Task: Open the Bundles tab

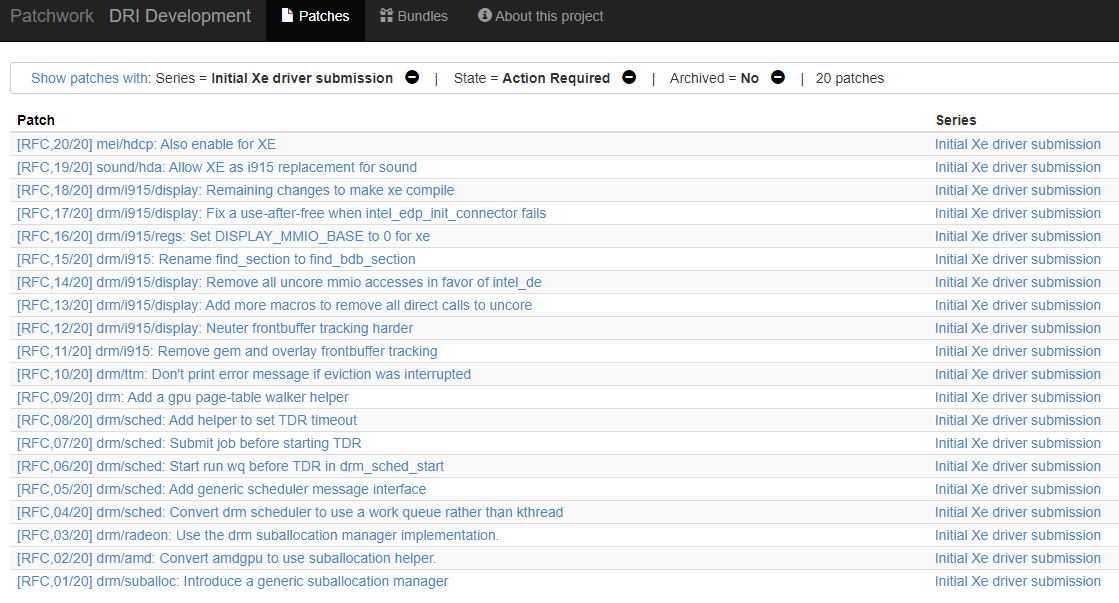Action: (x=414, y=16)
